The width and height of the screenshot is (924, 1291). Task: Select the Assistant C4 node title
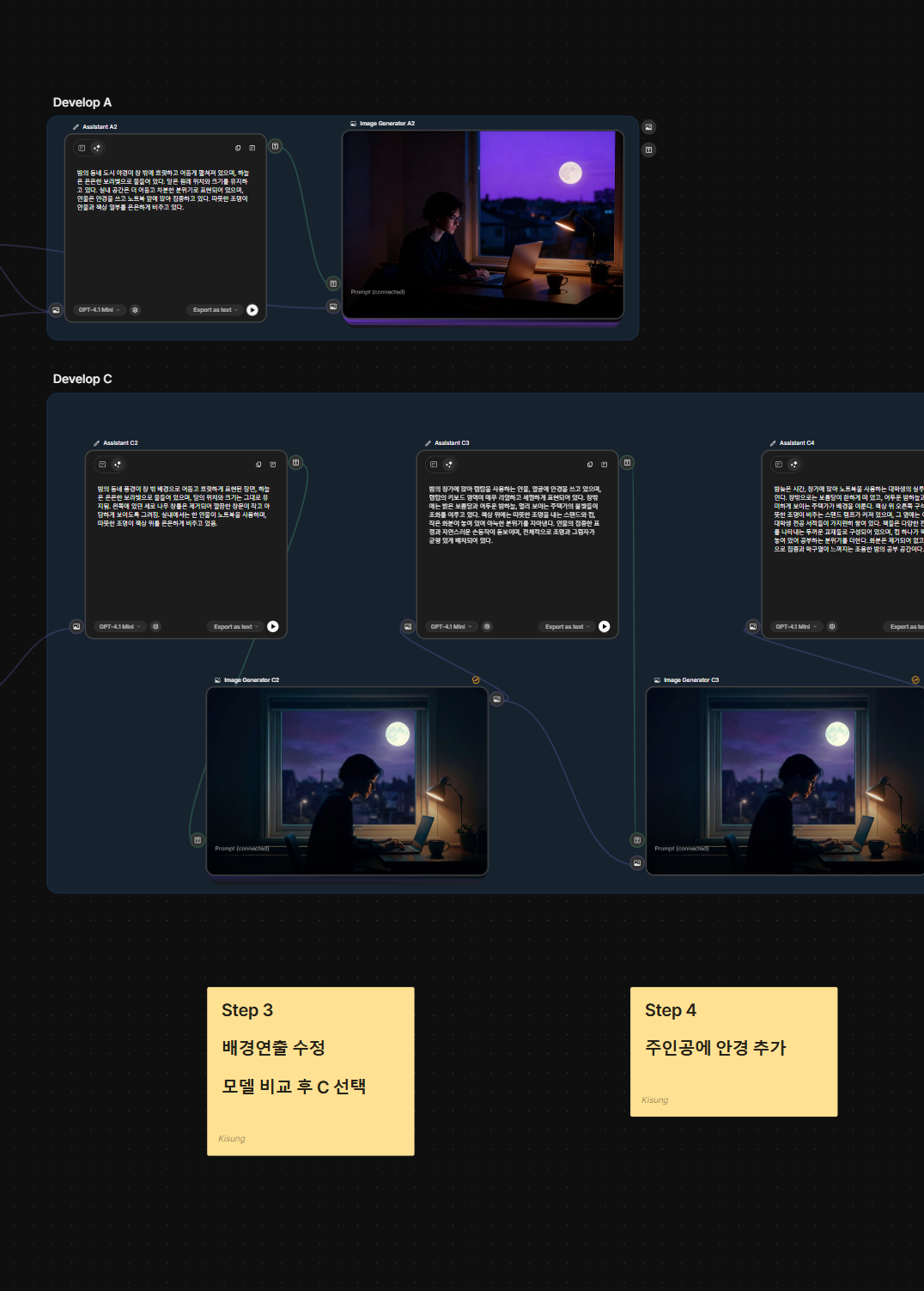(797, 443)
